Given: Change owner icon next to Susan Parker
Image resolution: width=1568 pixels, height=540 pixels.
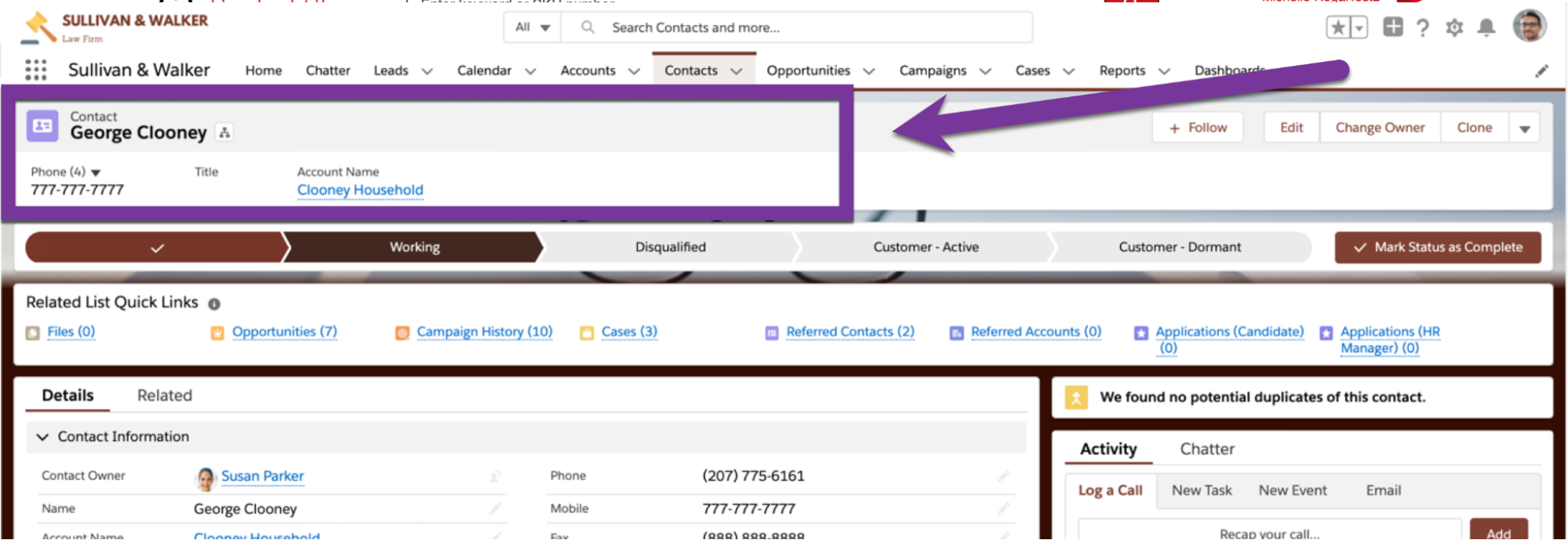Looking at the screenshot, I should pos(495,477).
